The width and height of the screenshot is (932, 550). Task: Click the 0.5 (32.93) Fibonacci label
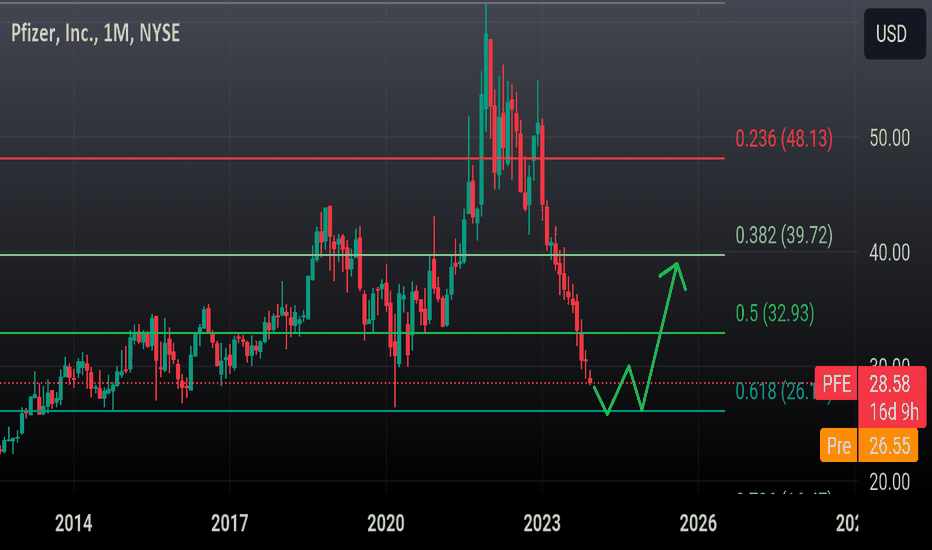pos(774,313)
